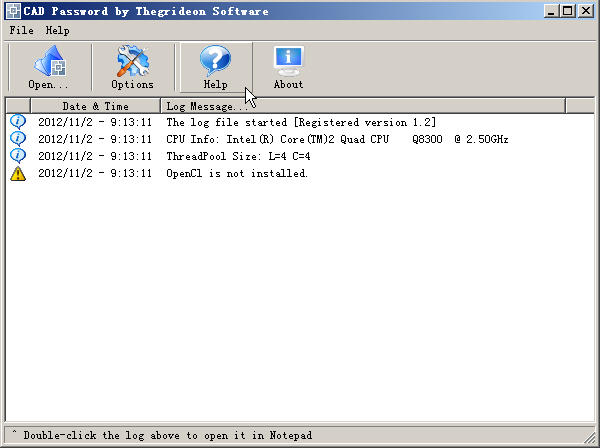This screenshot has height=448, width=601.
Task: Click status bar 'Double-click the log above' hint
Action: point(168,435)
